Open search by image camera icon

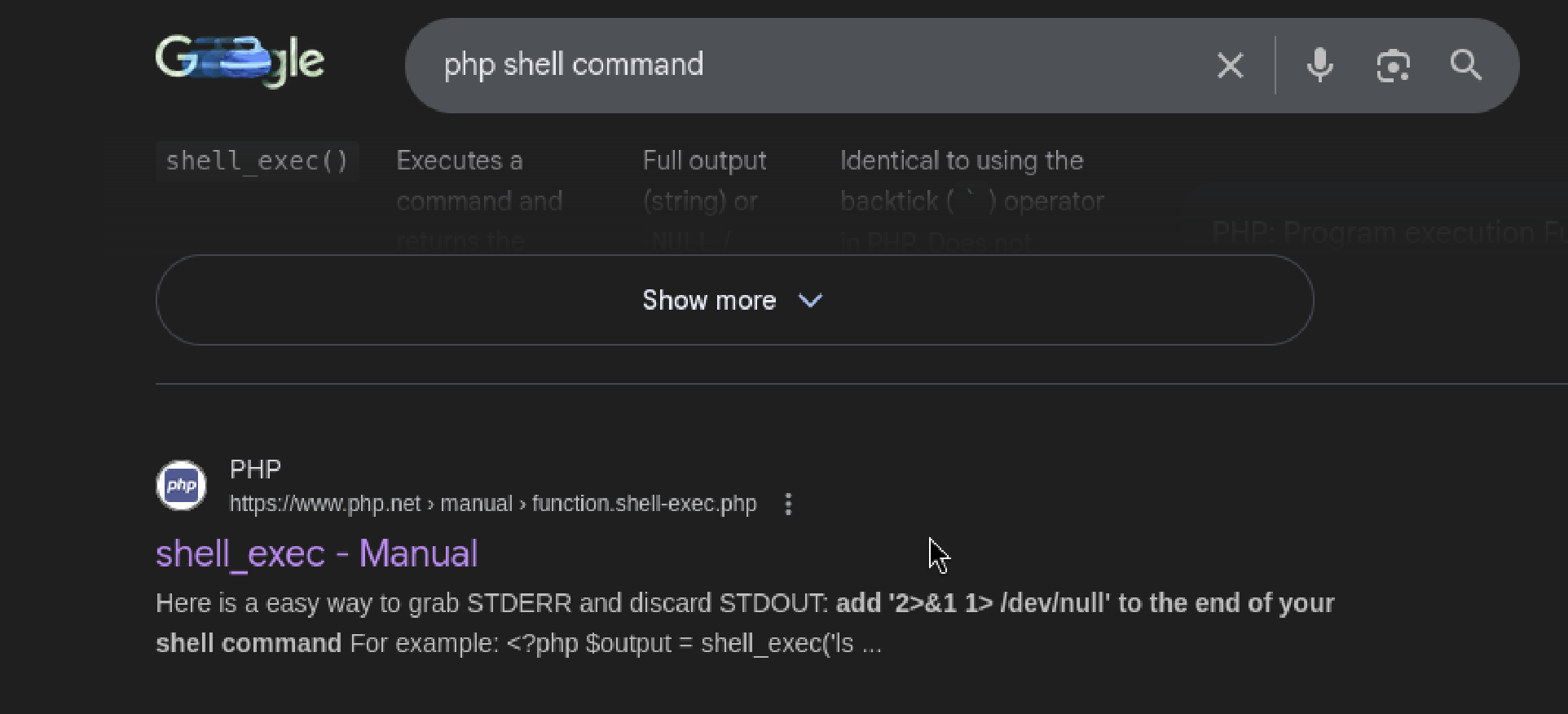click(1393, 65)
